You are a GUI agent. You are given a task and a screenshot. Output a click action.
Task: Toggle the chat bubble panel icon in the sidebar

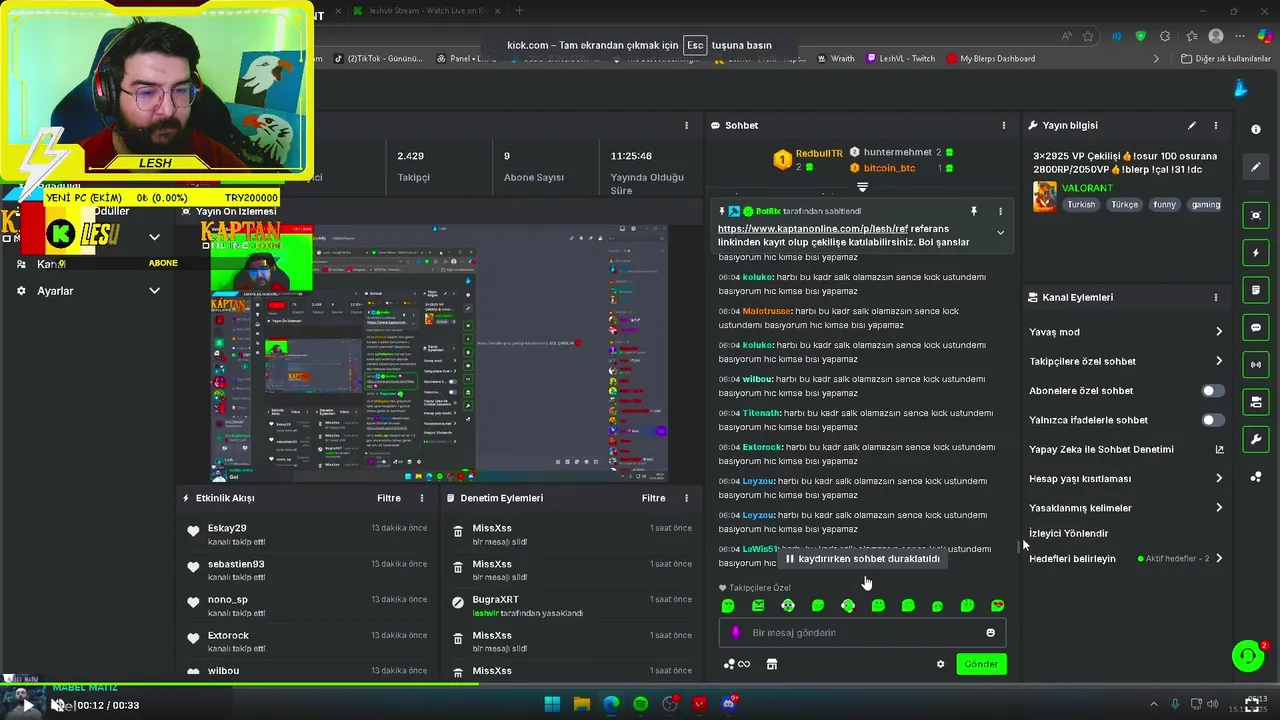pyautogui.click(x=1256, y=328)
